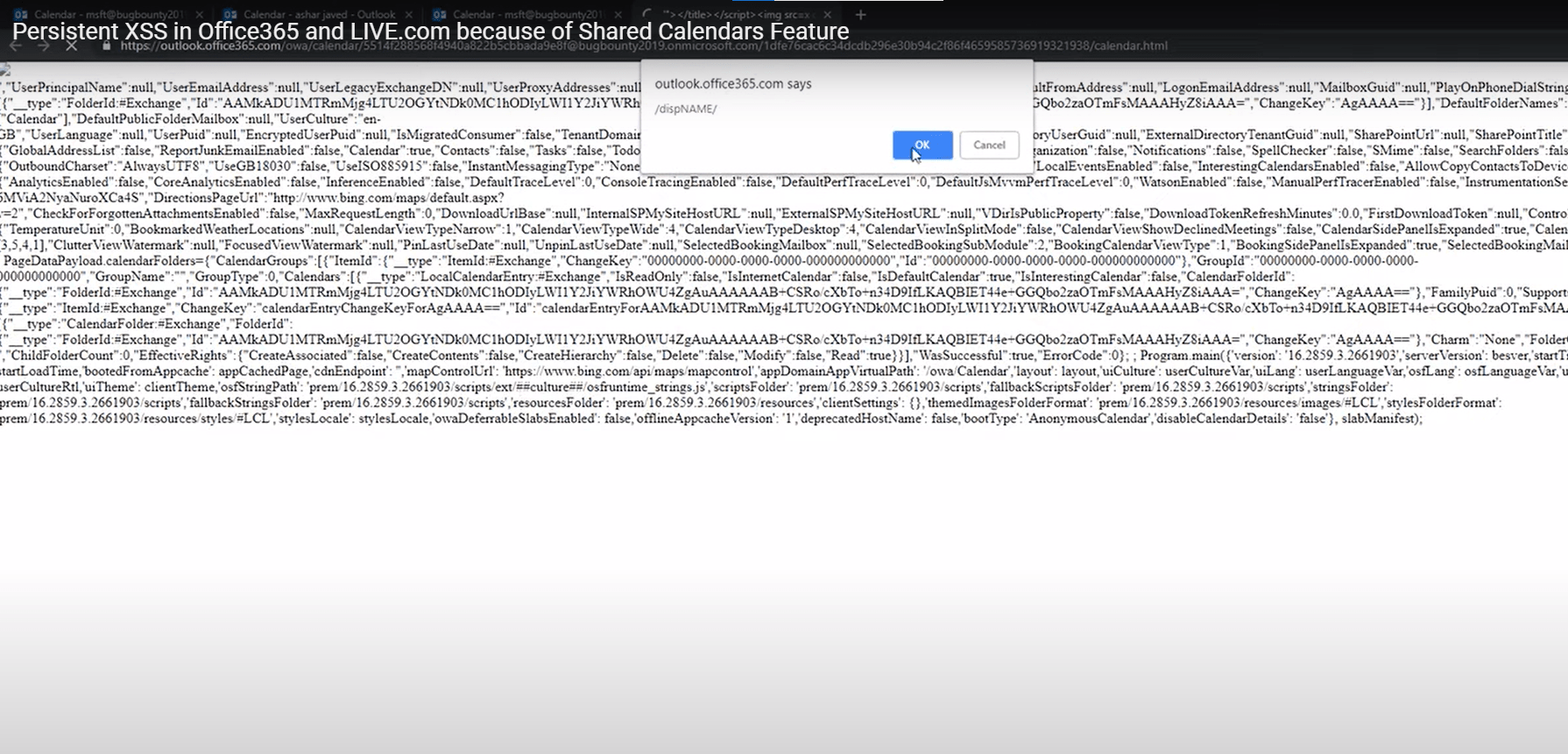Close the active </title></script> tab
This screenshot has width=1568, height=754.
828,15
